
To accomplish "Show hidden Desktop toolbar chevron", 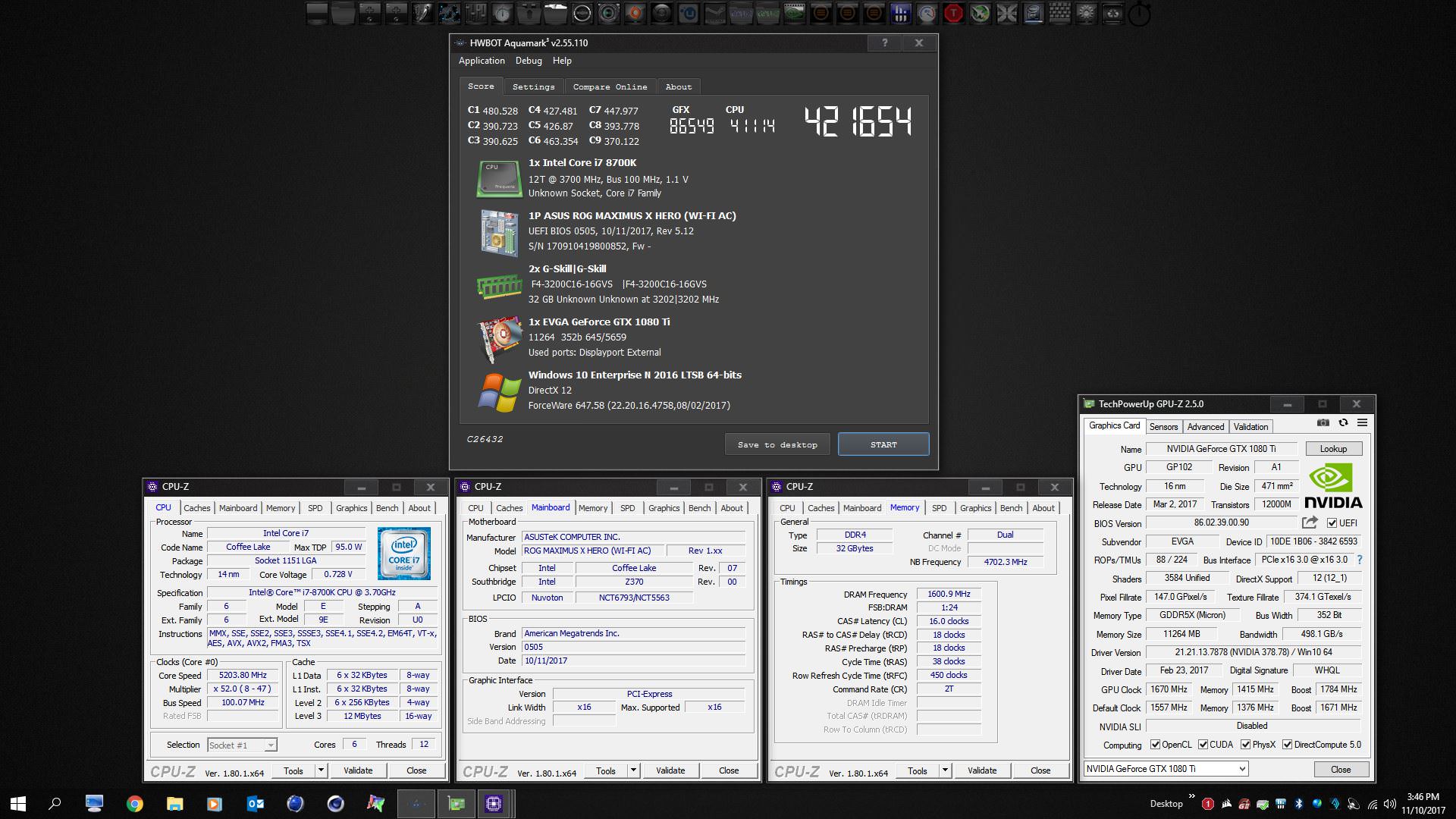I will click(x=1191, y=796).
